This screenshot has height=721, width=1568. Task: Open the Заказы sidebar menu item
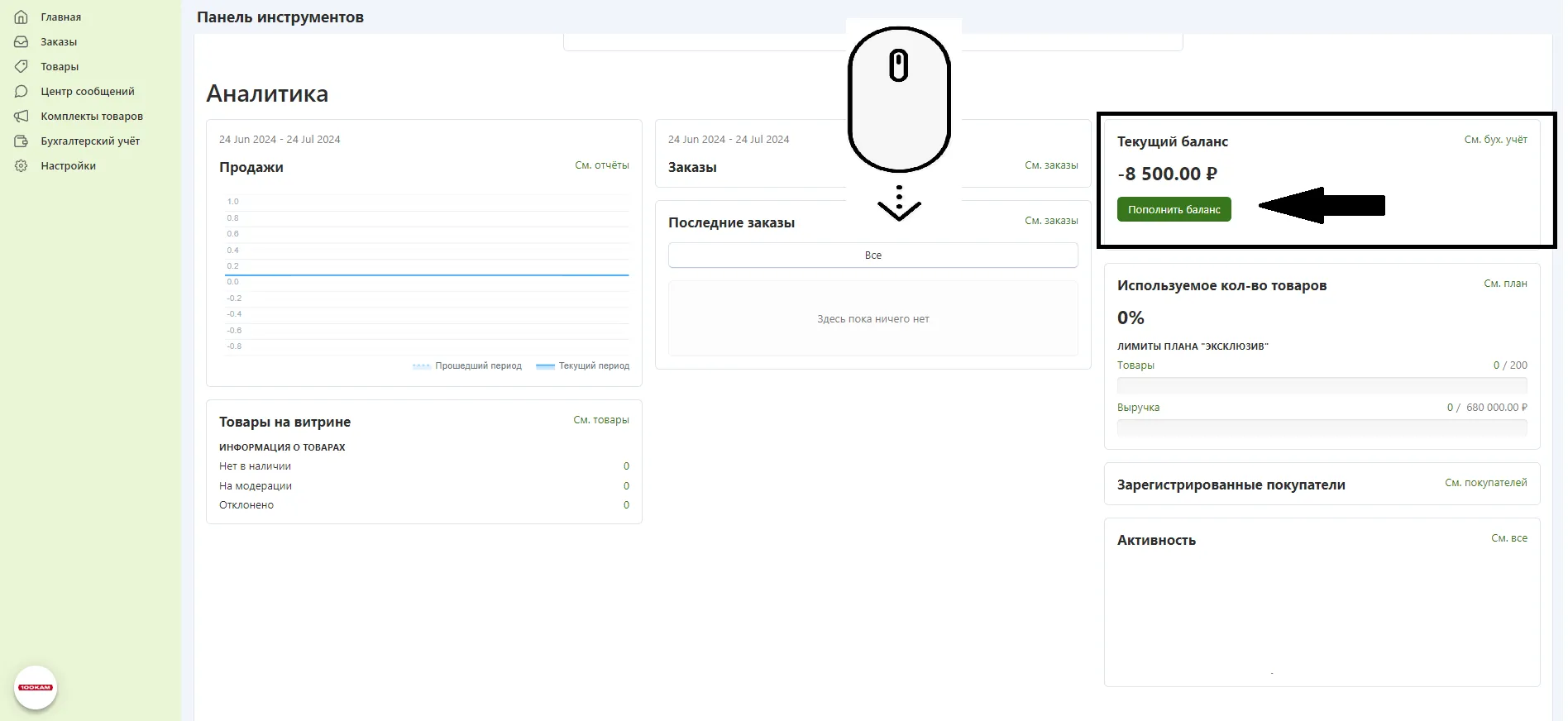coord(59,41)
